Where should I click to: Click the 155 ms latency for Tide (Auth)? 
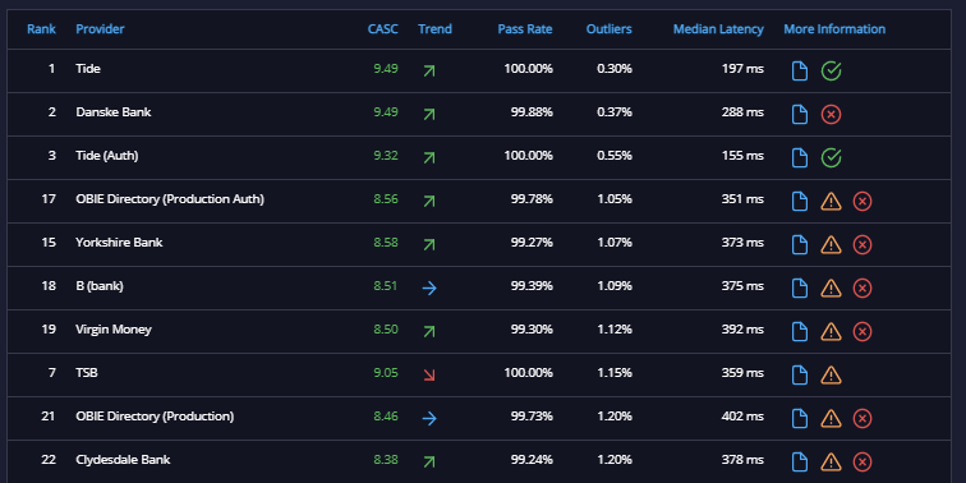click(742, 155)
